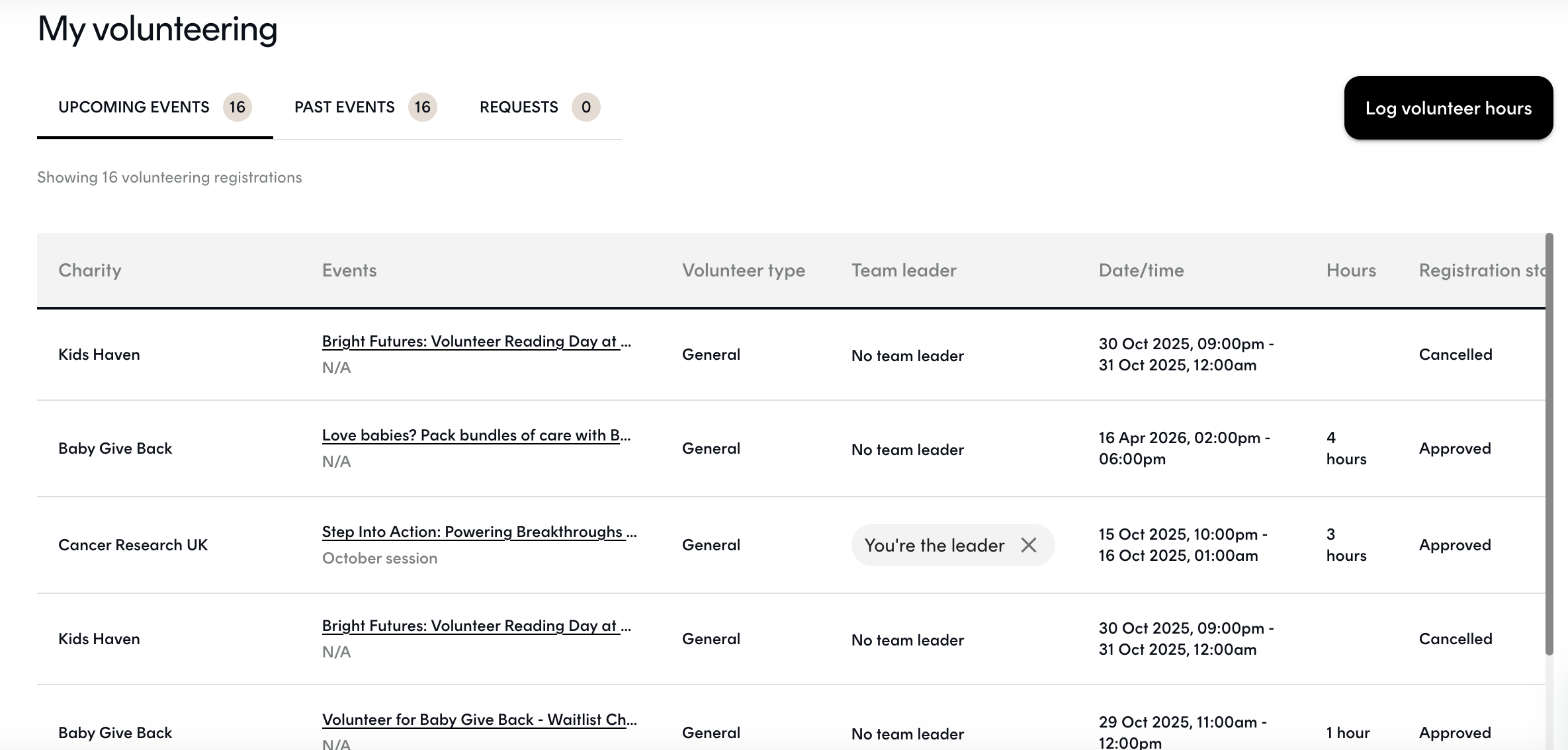Screen dimensions: 1568x750
Task: Open the Requests tab
Action: 540,107
